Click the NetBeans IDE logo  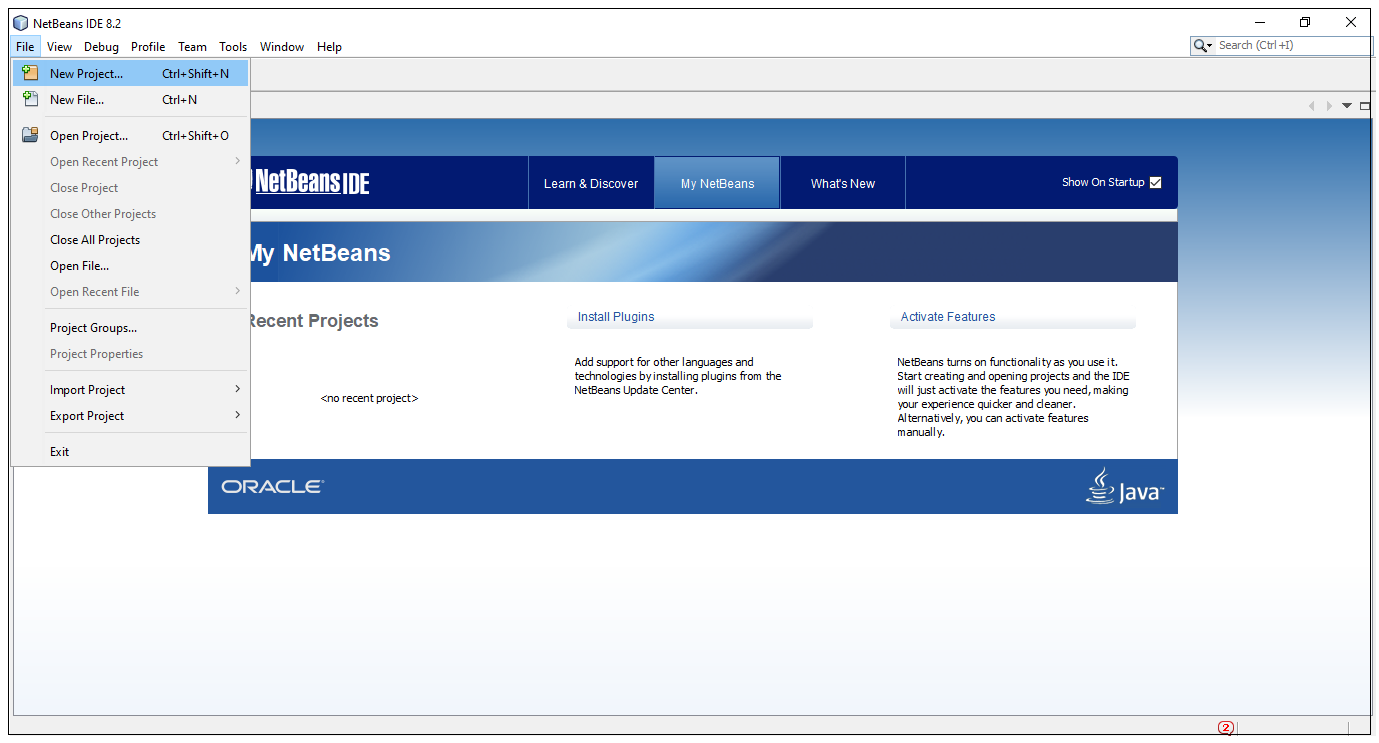pos(310,182)
